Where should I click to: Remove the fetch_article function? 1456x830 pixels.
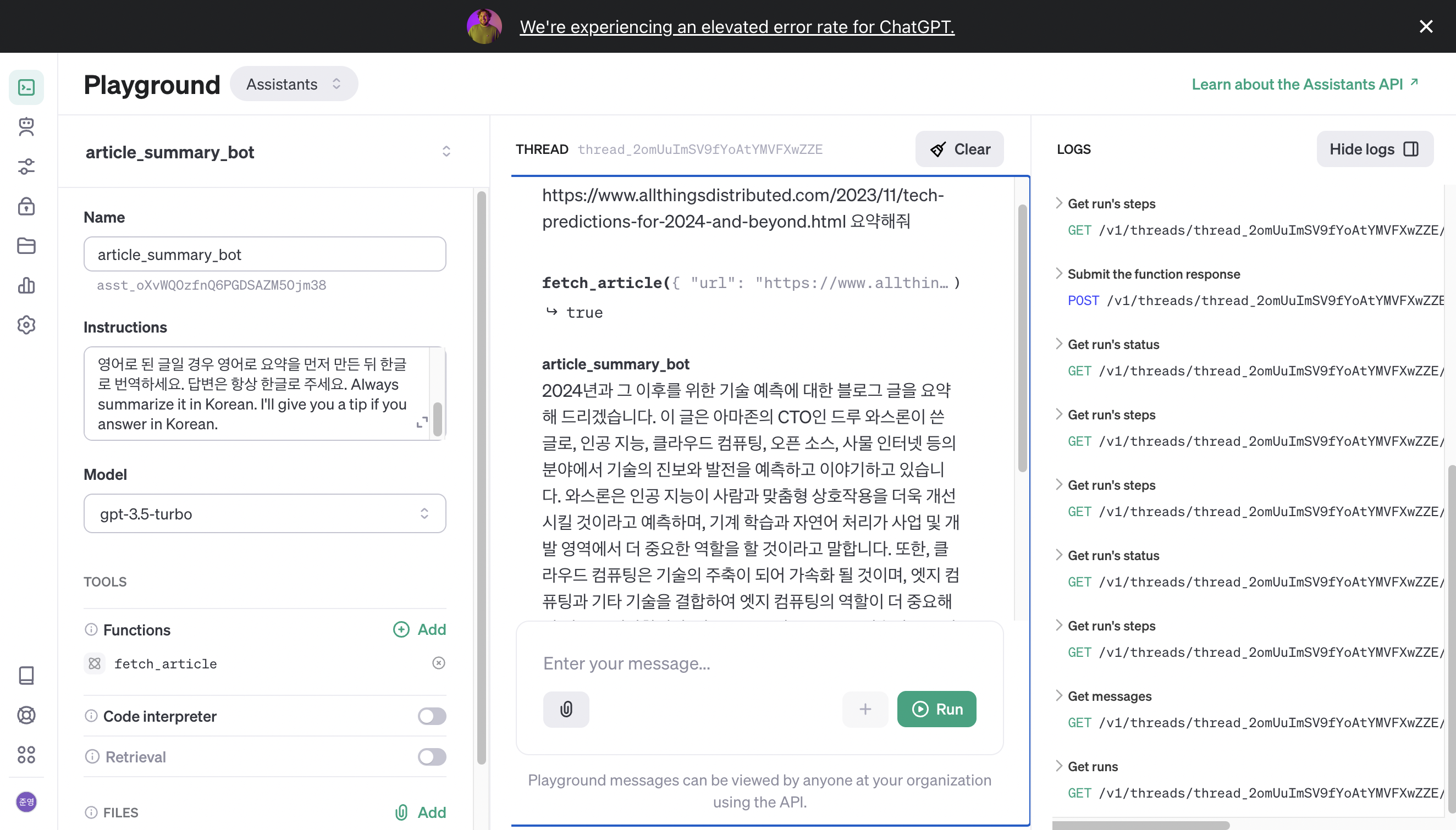438,663
